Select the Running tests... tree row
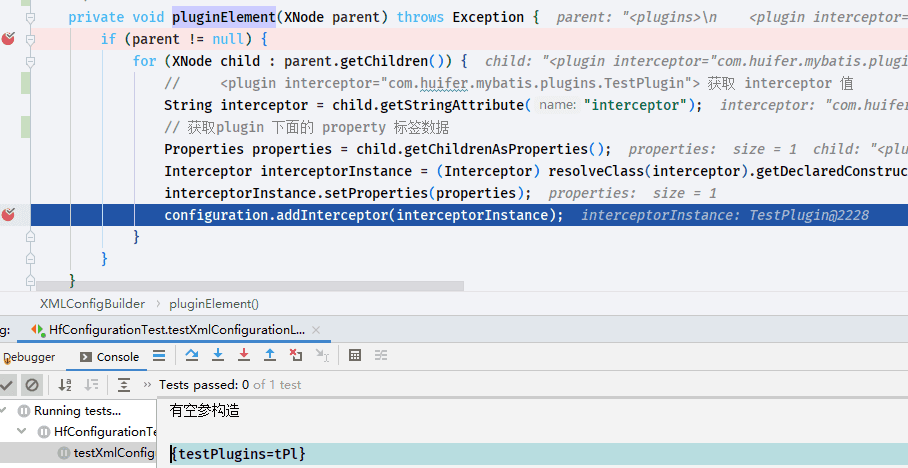Screen dimensions: 908x468 [x=78, y=411]
